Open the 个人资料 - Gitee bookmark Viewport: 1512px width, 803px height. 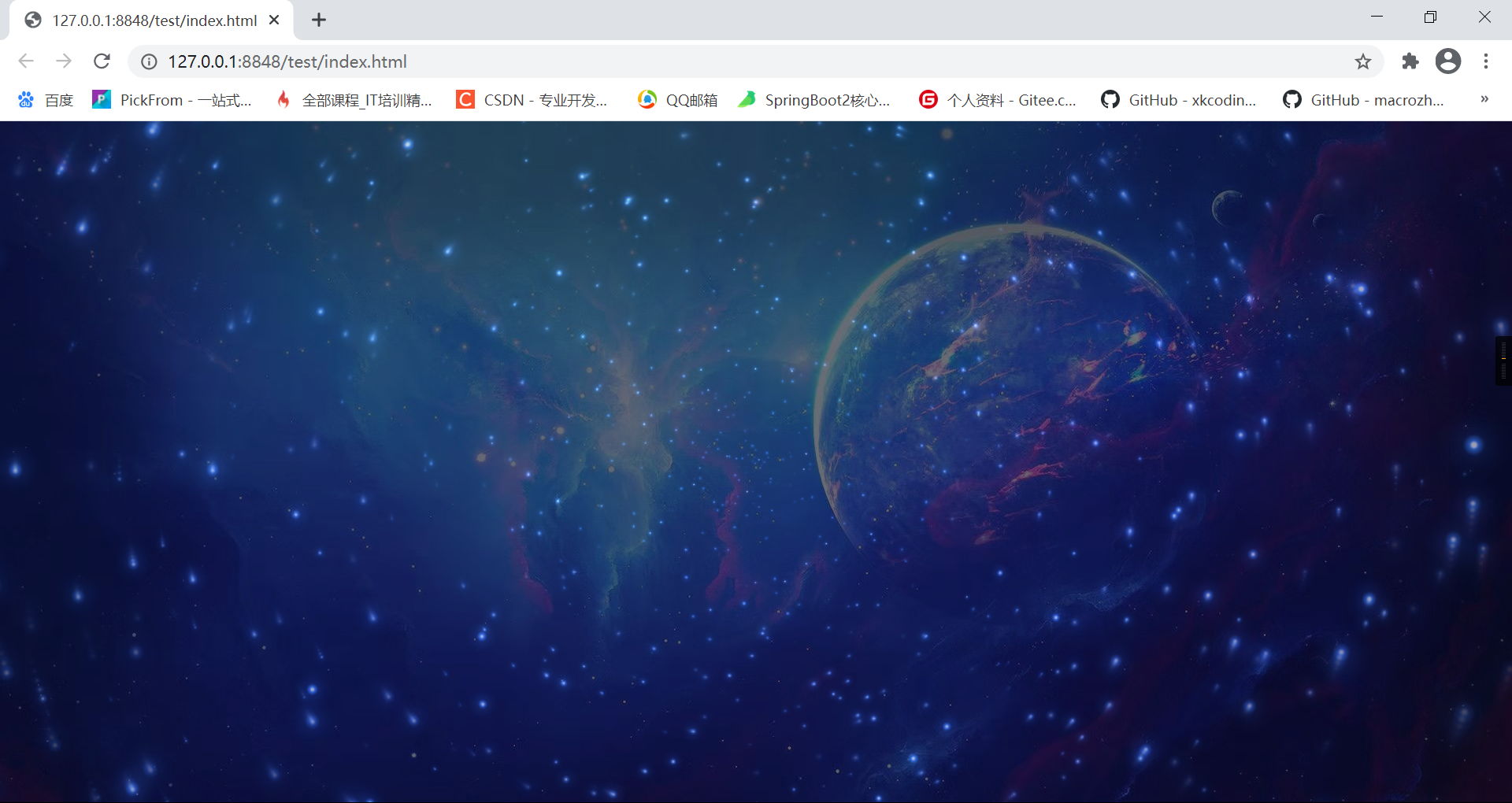(998, 100)
